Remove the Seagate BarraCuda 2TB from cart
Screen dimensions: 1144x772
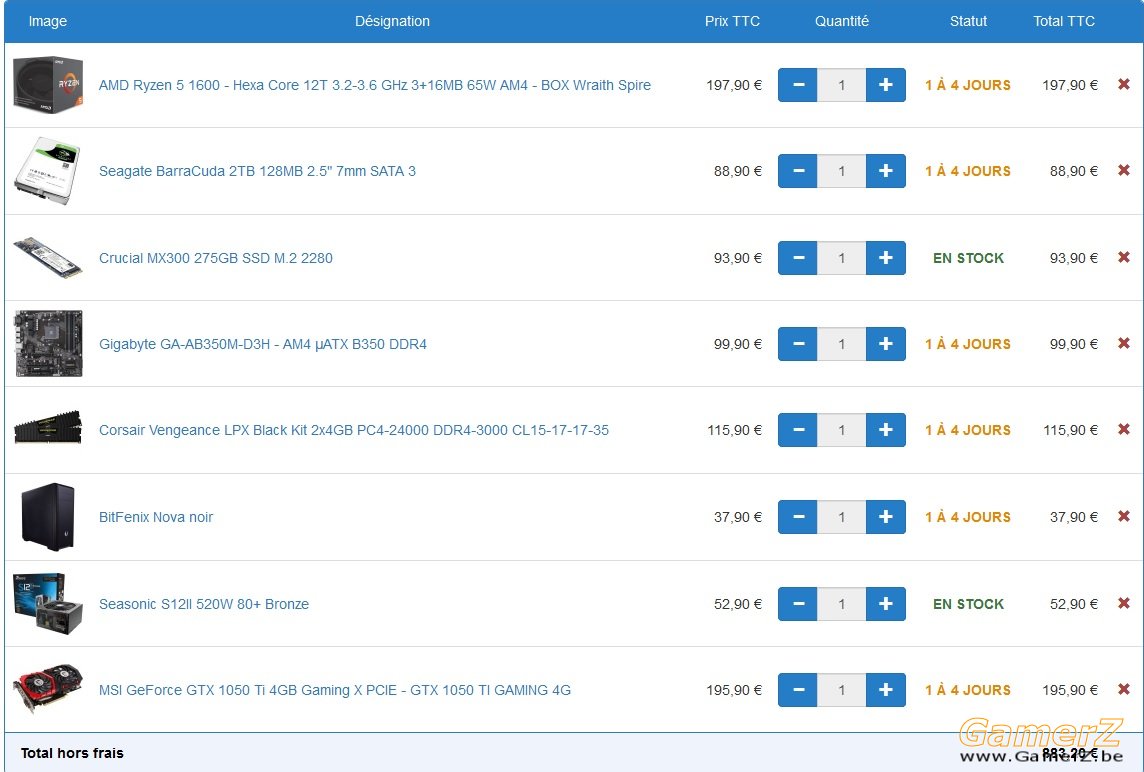click(x=1124, y=171)
